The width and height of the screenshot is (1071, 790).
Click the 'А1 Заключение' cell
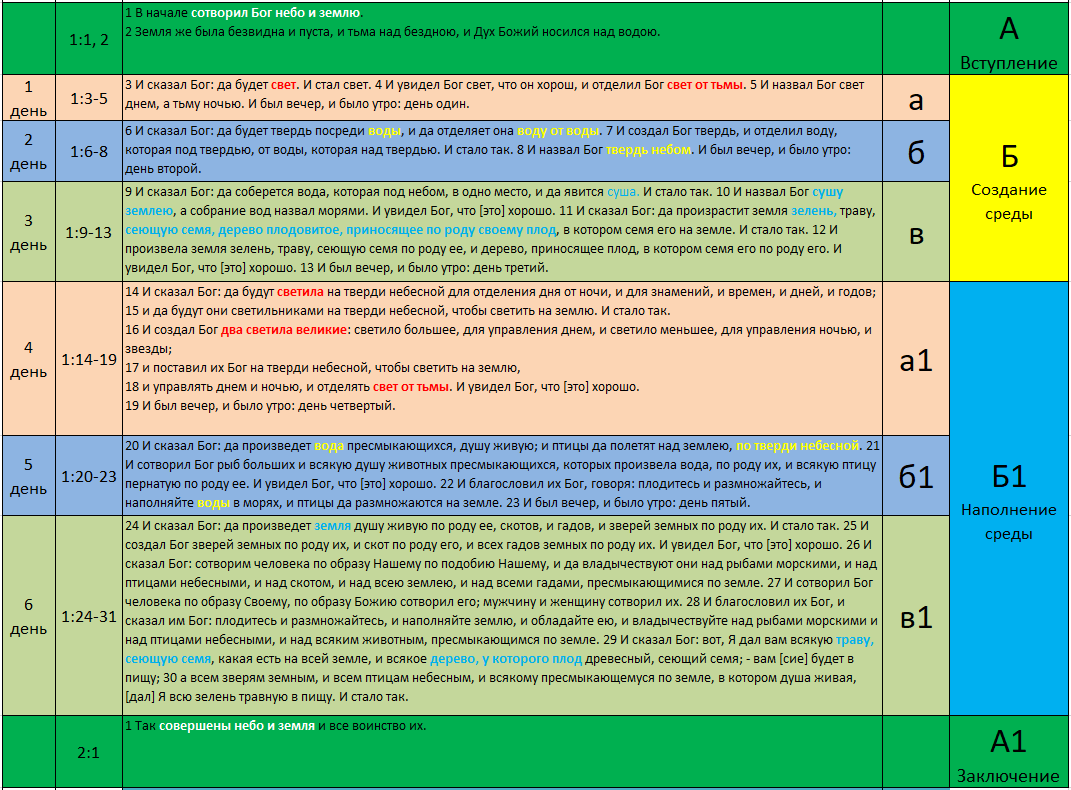(1008, 752)
